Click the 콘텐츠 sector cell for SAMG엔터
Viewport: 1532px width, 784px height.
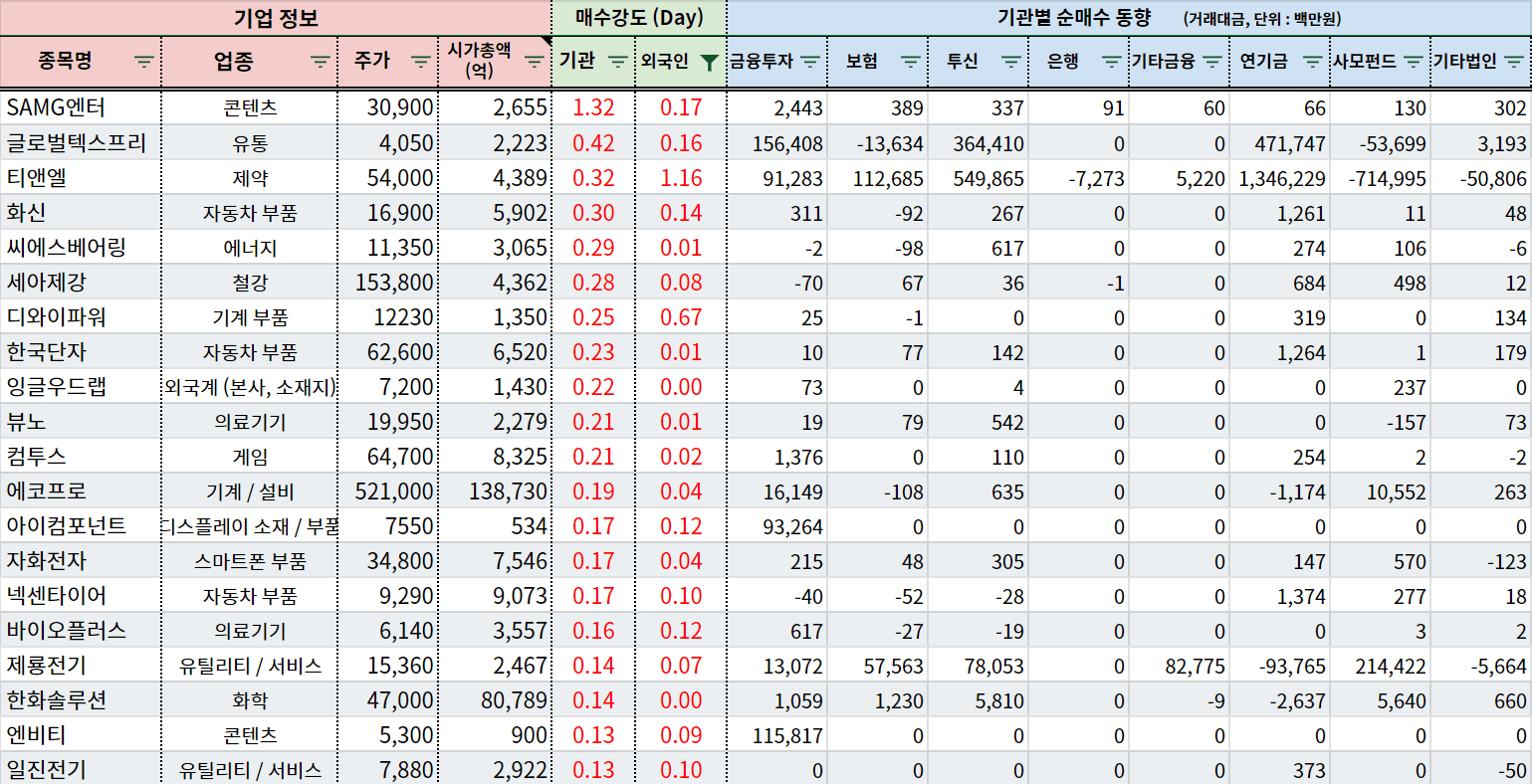tap(250, 107)
